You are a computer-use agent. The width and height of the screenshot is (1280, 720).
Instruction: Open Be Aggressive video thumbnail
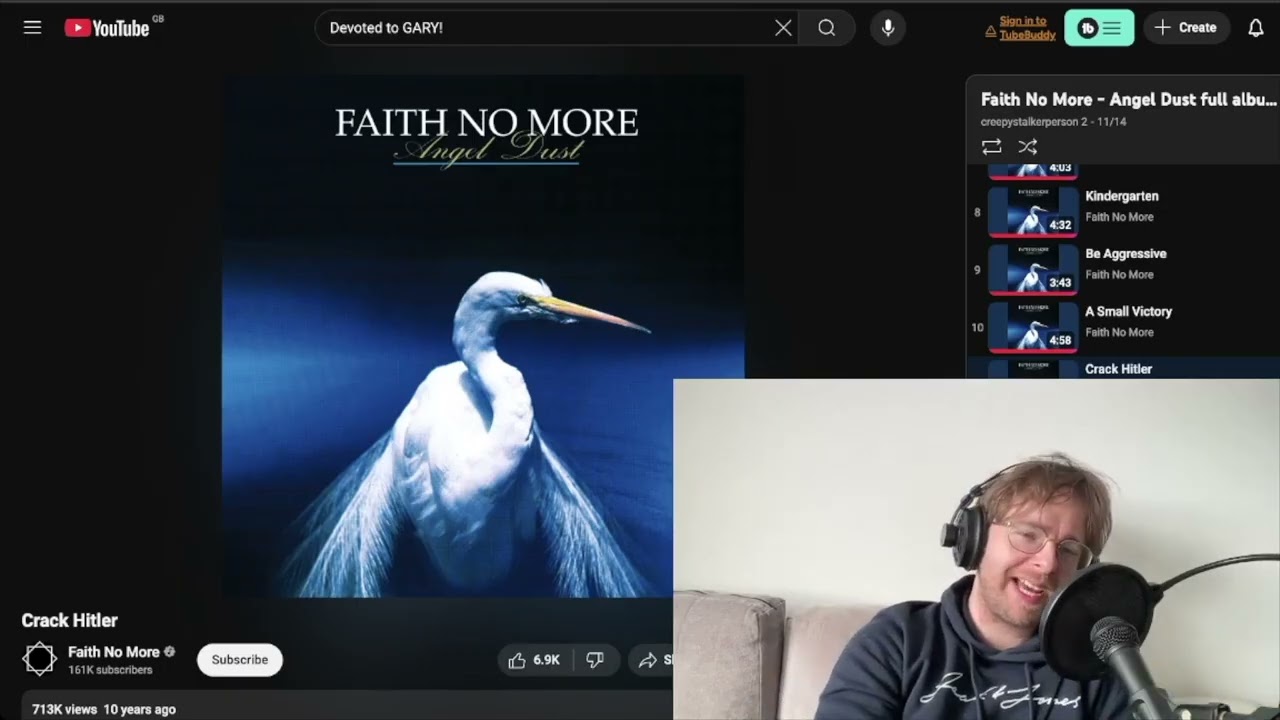tap(1033, 270)
